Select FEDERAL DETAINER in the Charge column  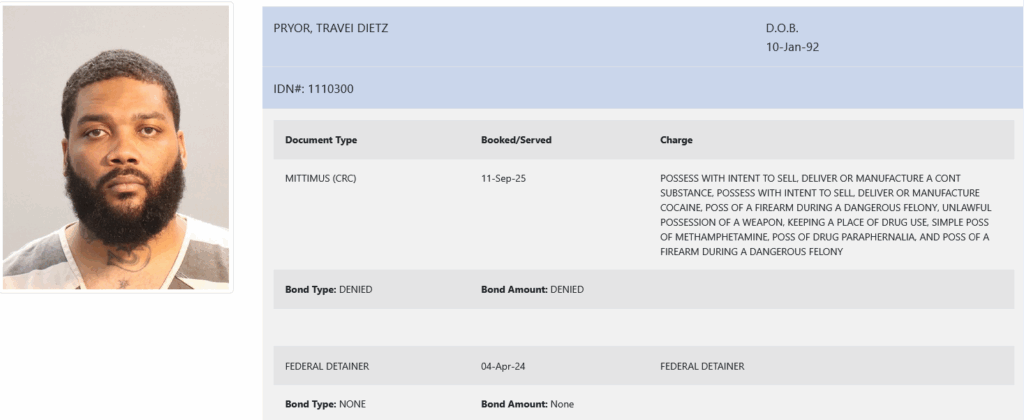702,366
